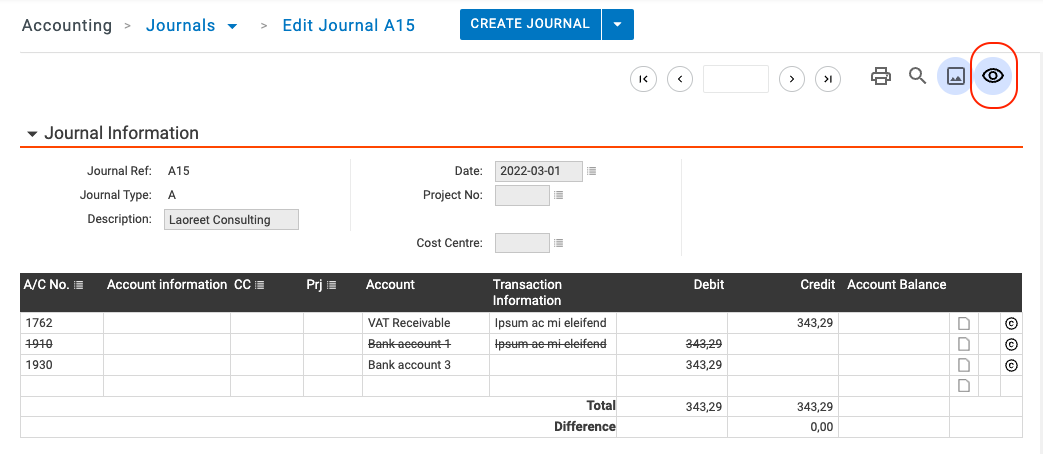Click the image attachment icon
The width and height of the screenshot is (1043, 464).
pyautogui.click(x=956, y=76)
